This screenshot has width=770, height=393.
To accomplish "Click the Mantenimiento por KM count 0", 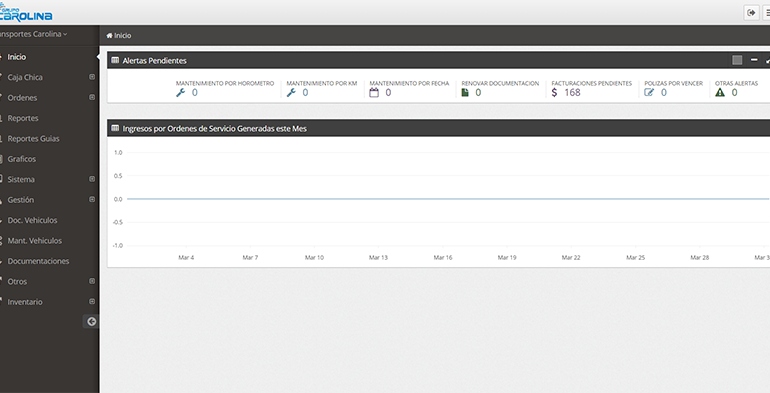I will [305, 92].
